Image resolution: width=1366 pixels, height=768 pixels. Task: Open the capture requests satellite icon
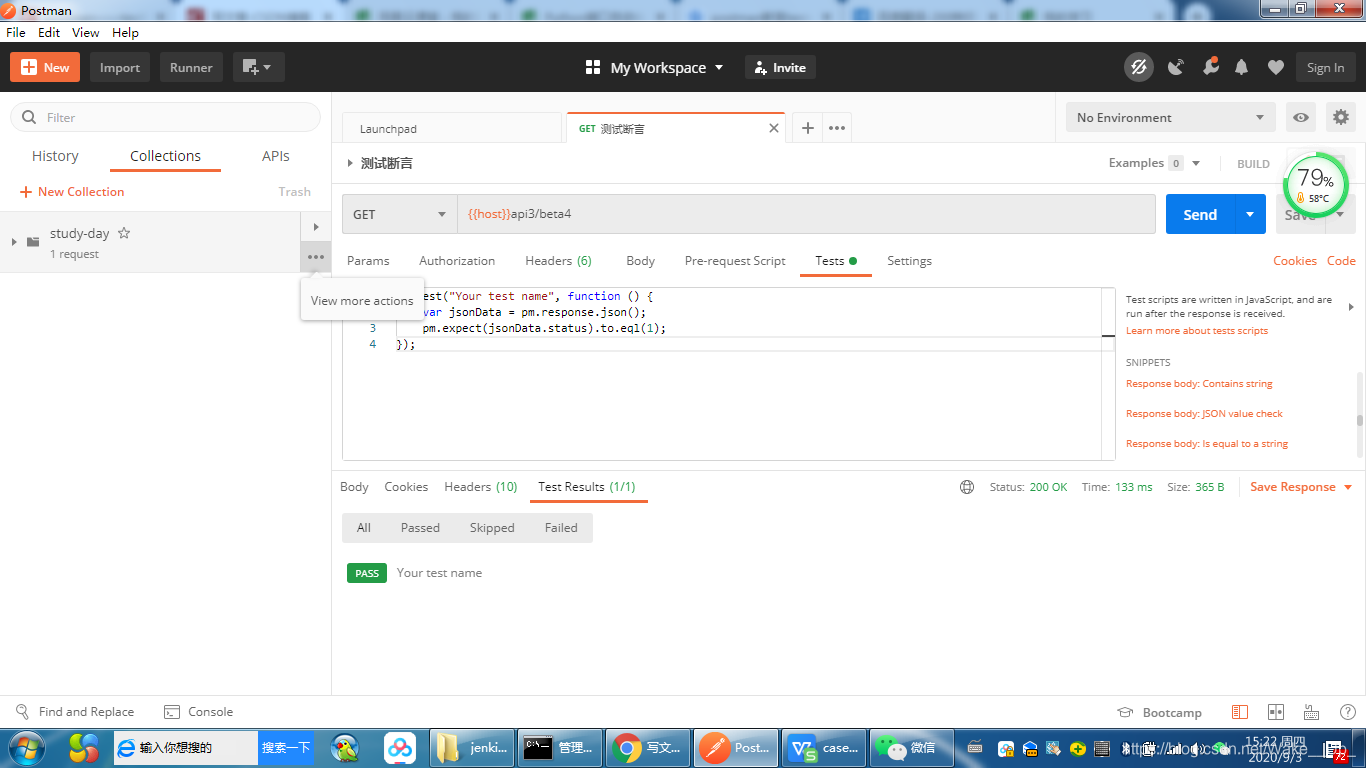pyautogui.click(x=1176, y=67)
